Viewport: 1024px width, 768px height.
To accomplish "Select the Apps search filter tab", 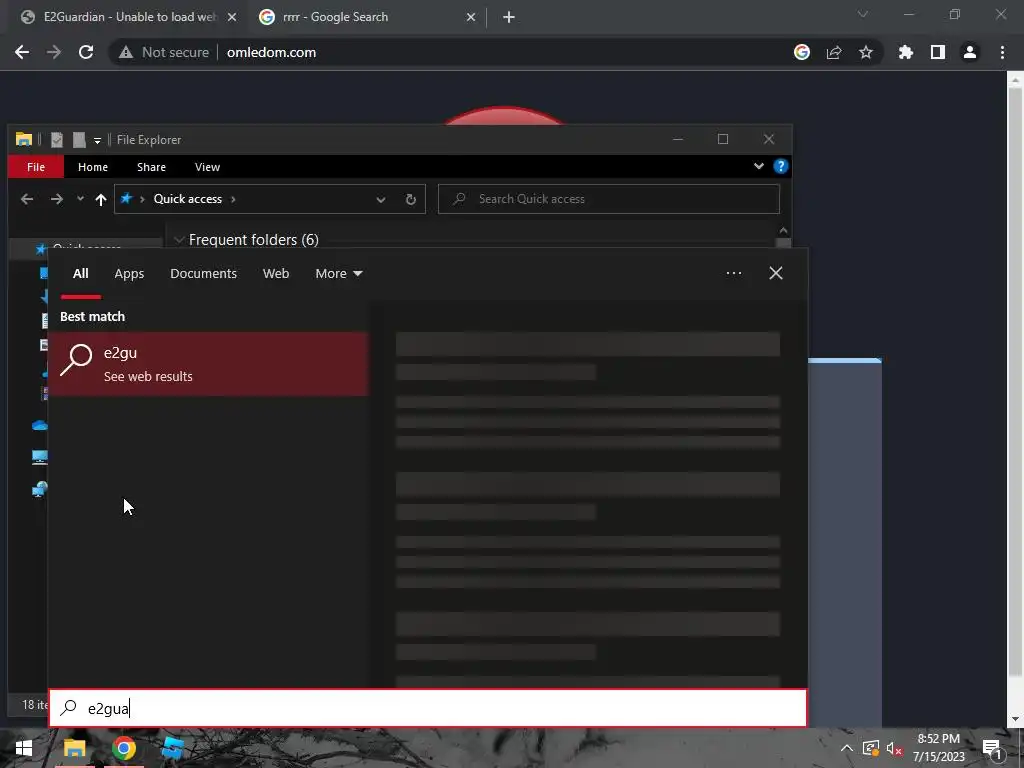I will [x=129, y=274].
